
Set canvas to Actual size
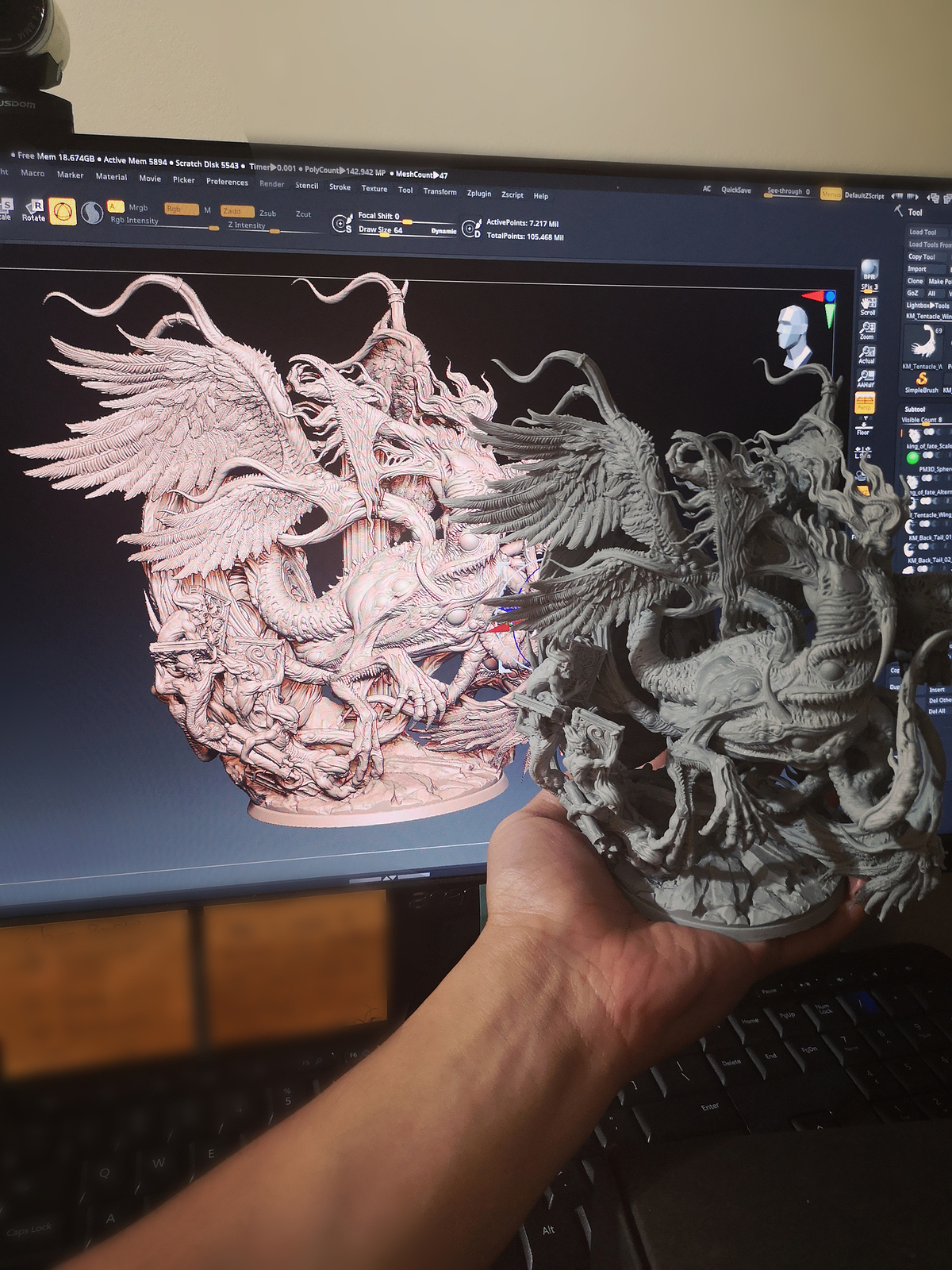(866, 355)
